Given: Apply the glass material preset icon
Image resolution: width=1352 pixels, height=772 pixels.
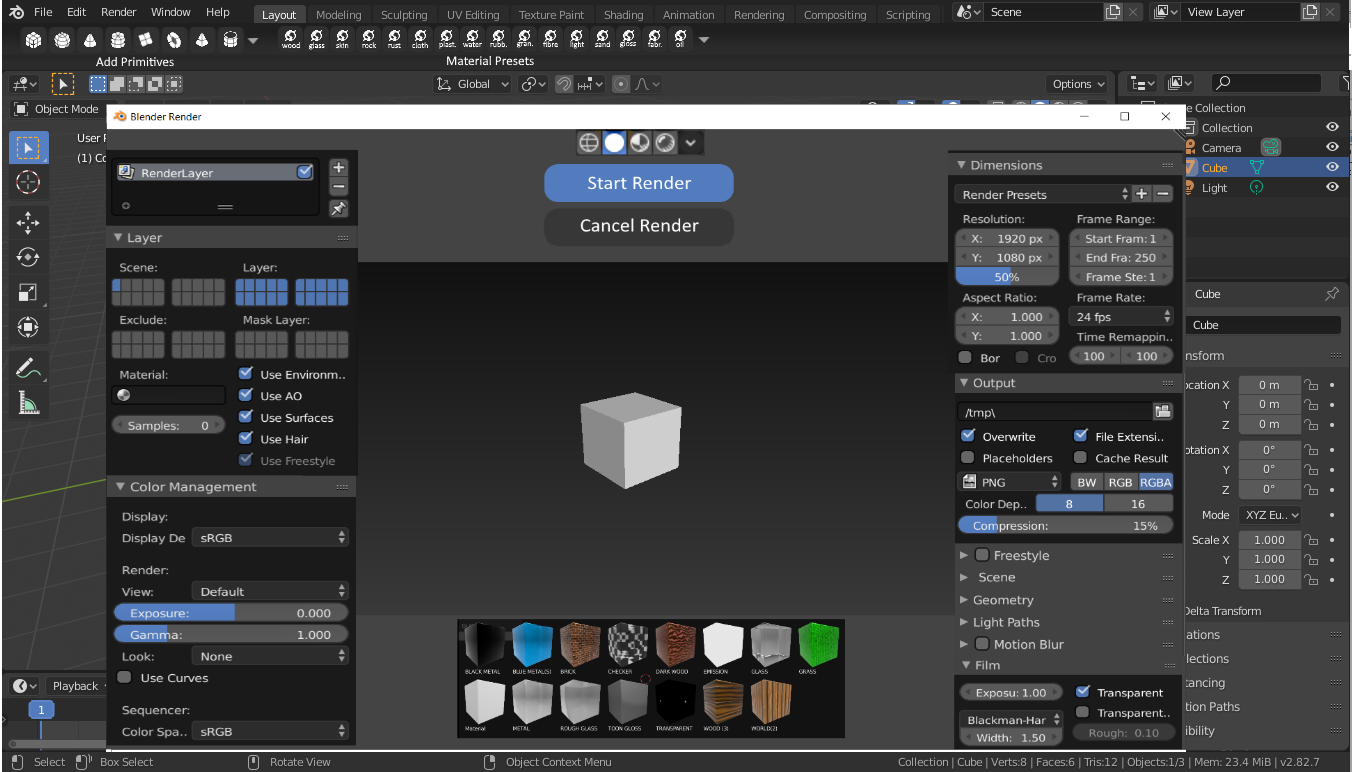Looking at the screenshot, I should (x=317, y=39).
